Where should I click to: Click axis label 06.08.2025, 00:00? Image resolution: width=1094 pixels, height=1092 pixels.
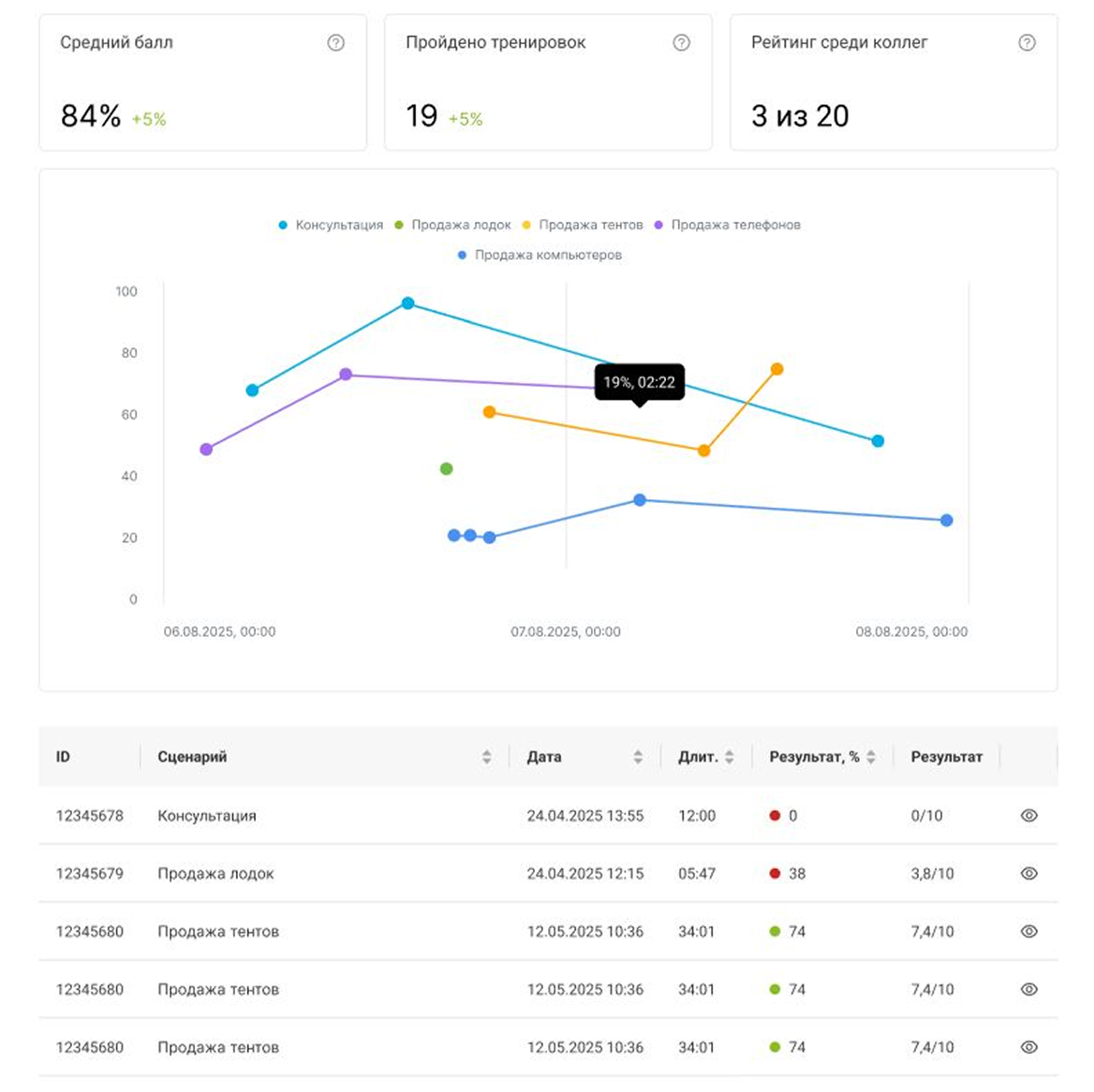[x=219, y=631]
